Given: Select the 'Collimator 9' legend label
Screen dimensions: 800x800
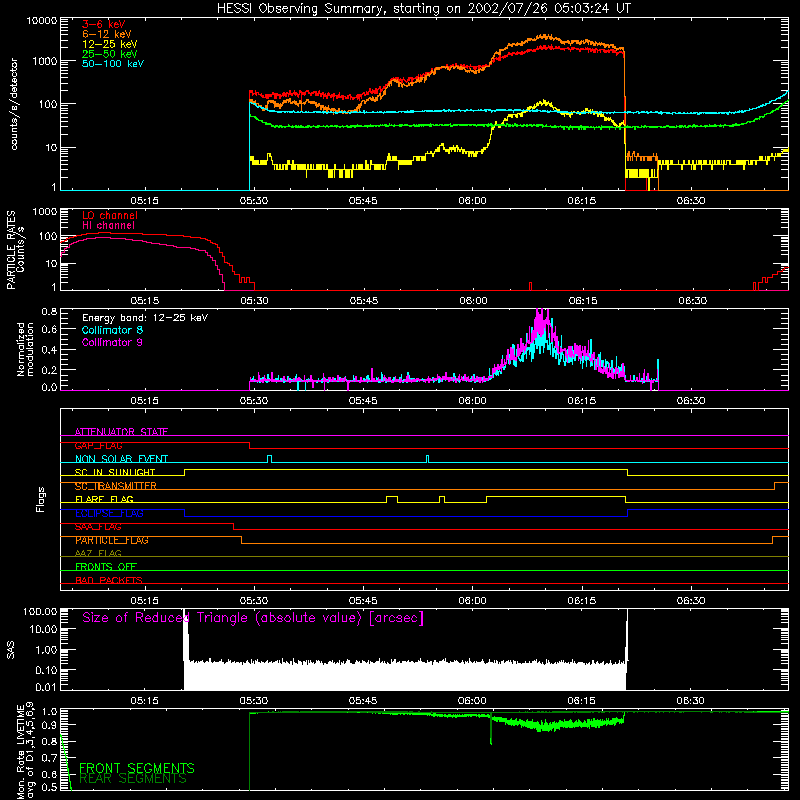Looking at the screenshot, I should [x=112, y=342].
